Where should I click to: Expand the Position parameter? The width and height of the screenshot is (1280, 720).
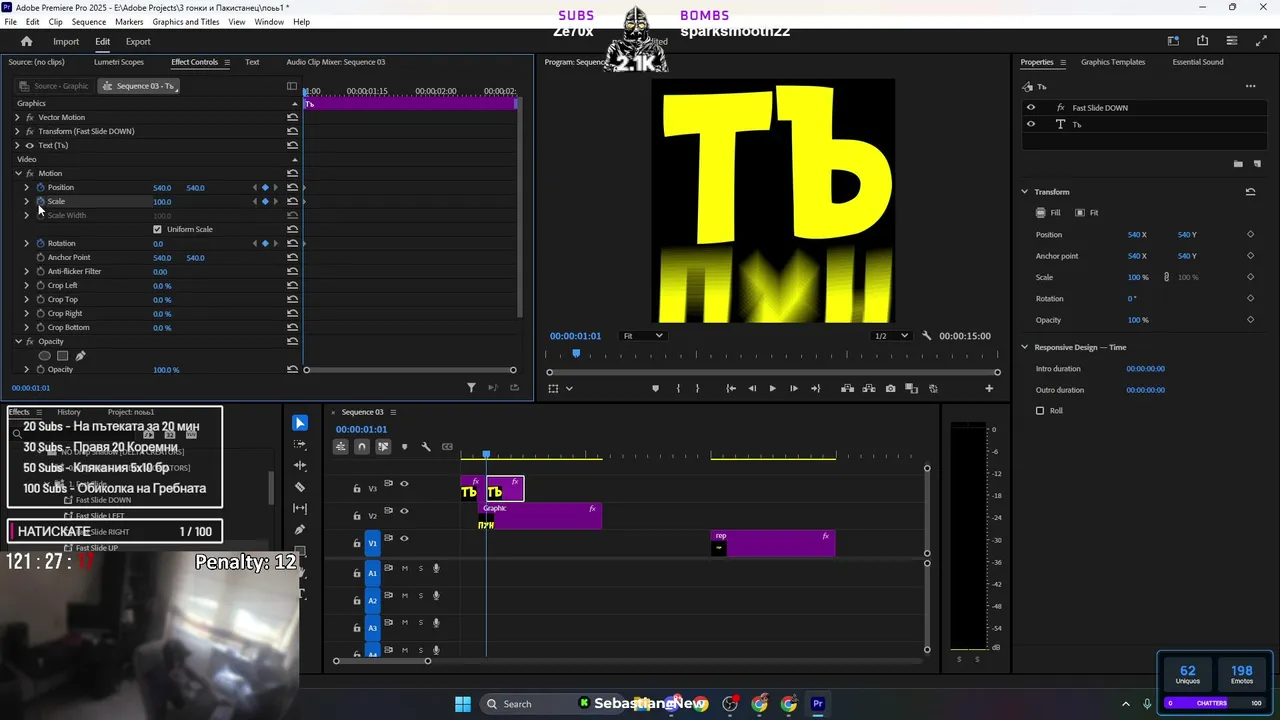pyautogui.click(x=27, y=187)
